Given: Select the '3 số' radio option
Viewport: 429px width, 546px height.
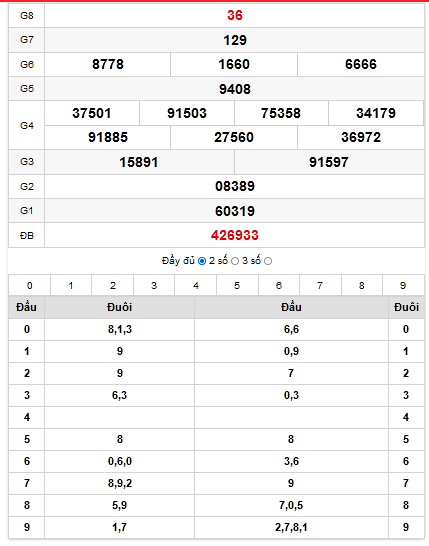Looking at the screenshot, I should 268,261.
